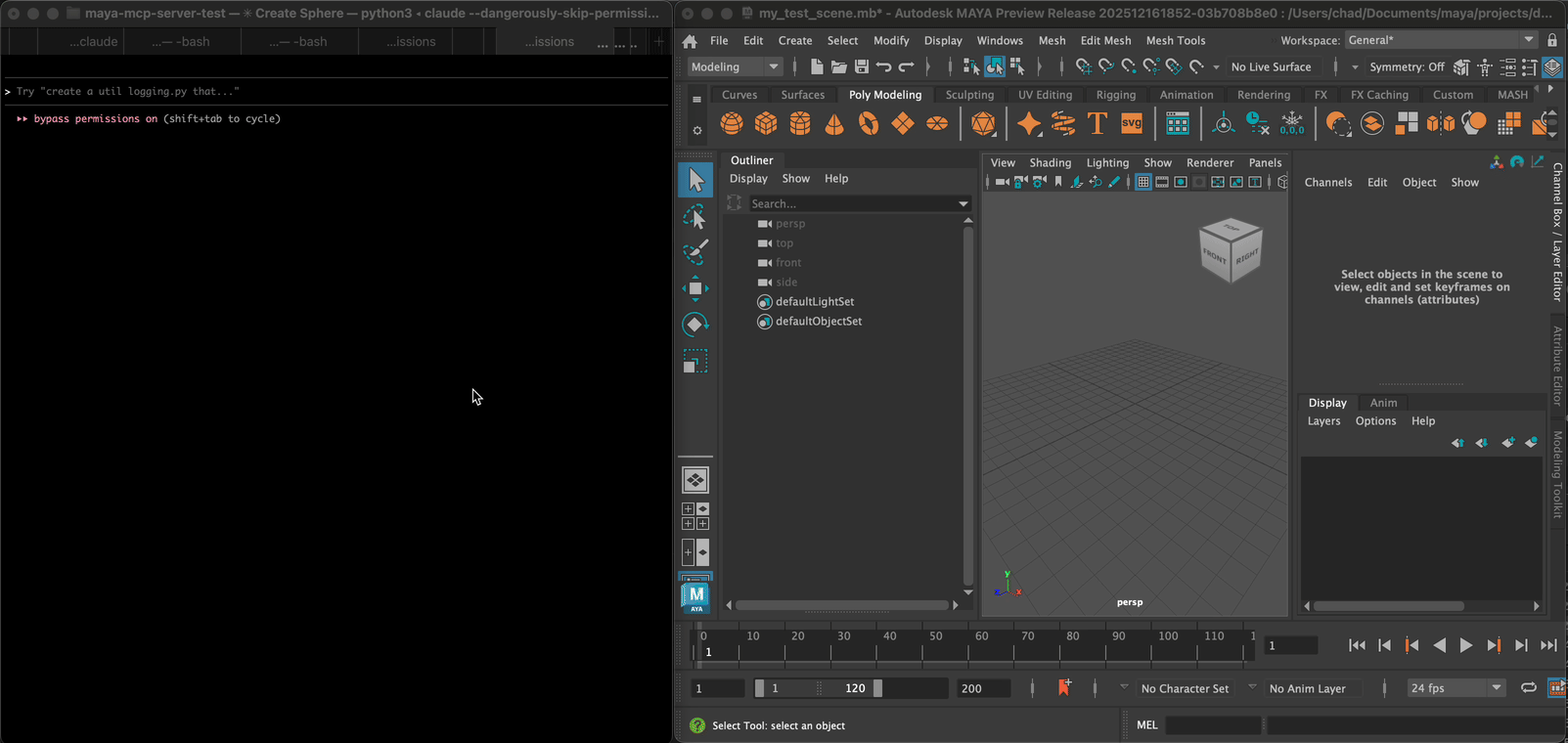Open the Modeling menu set dropdown

(x=734, y=66)
